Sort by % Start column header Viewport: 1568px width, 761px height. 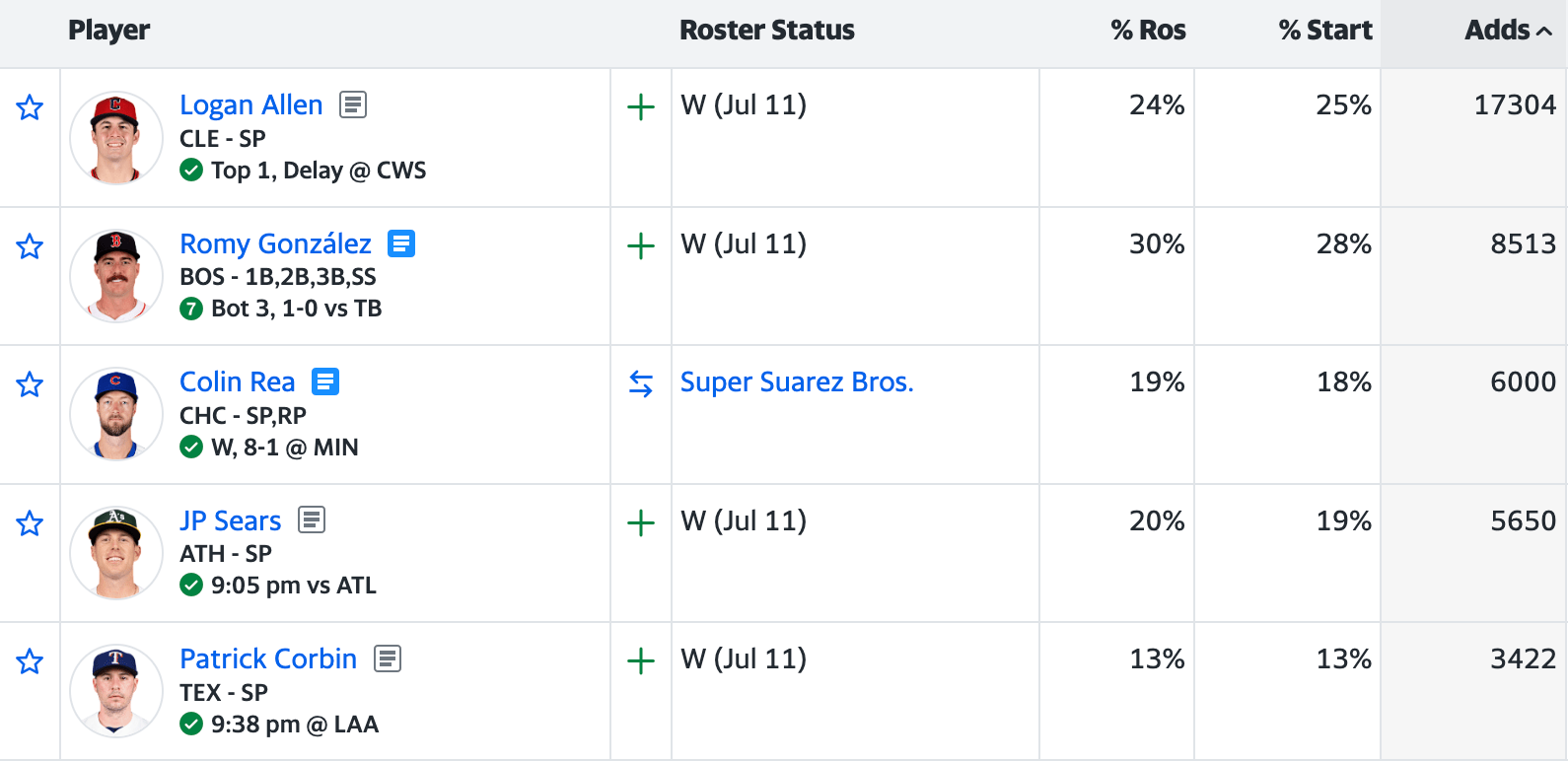point(1324,31)
